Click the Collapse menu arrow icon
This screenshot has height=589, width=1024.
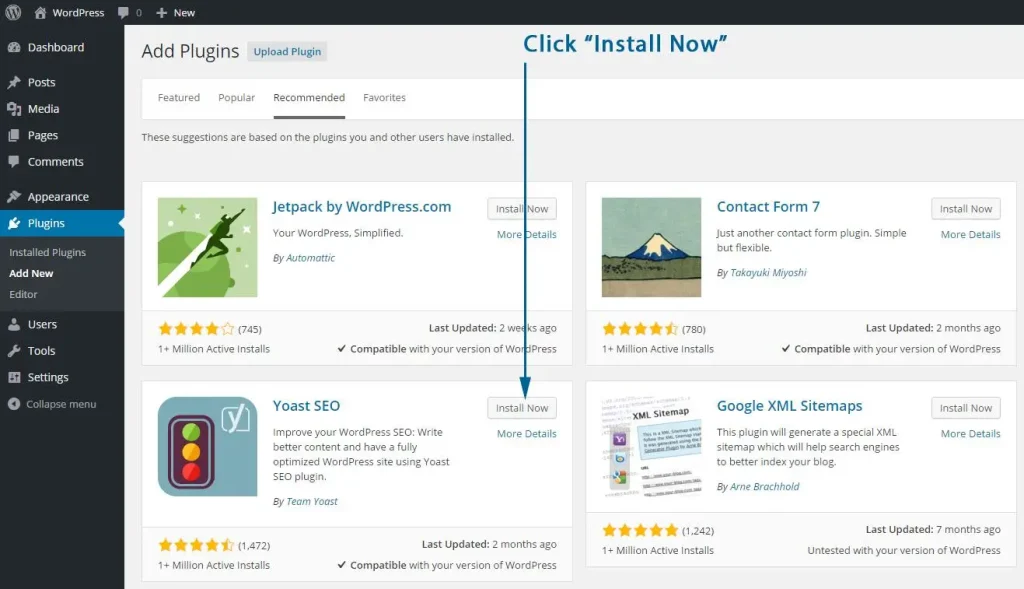tap(14, 404)
